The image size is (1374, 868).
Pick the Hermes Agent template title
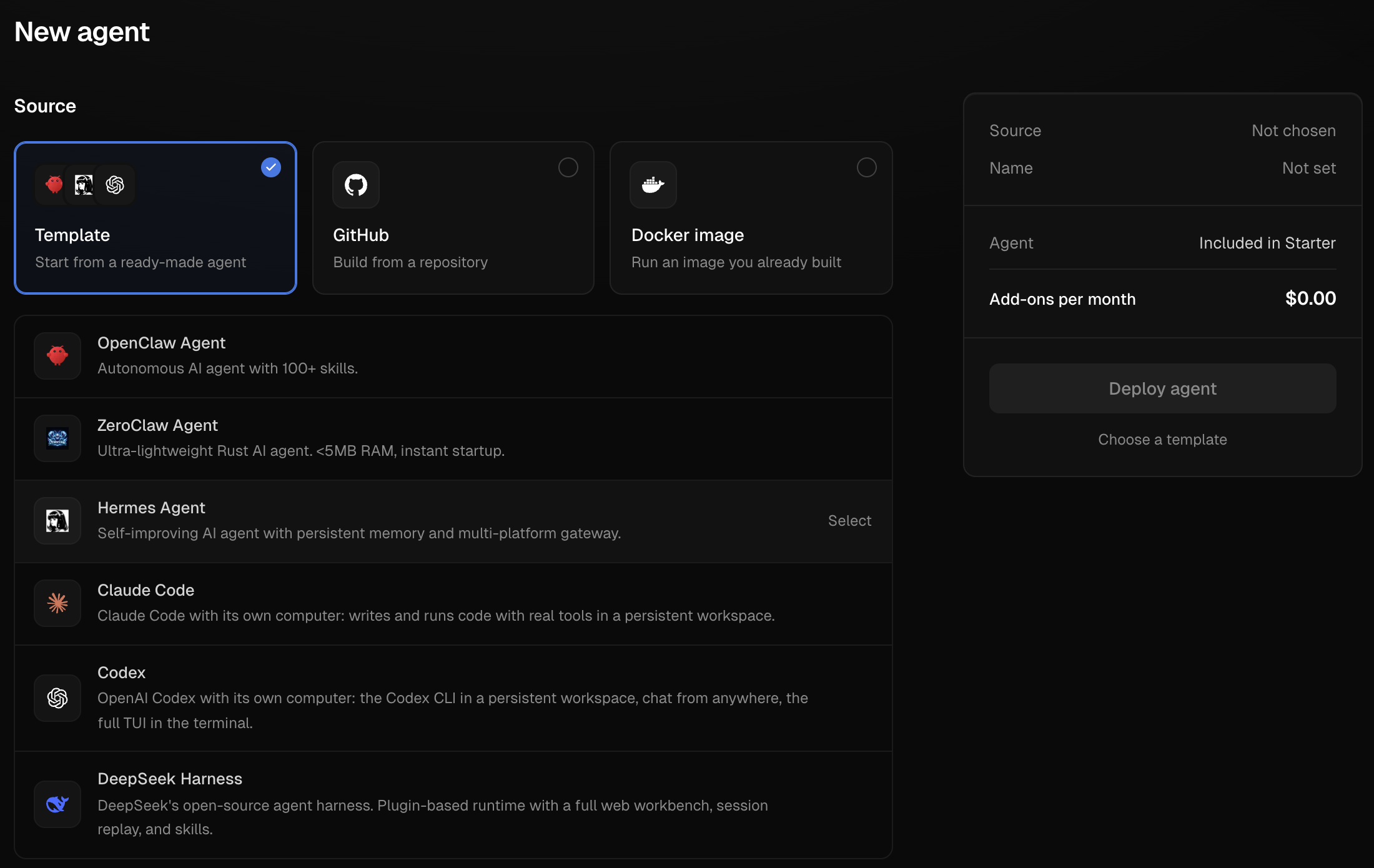pos(151,508)
